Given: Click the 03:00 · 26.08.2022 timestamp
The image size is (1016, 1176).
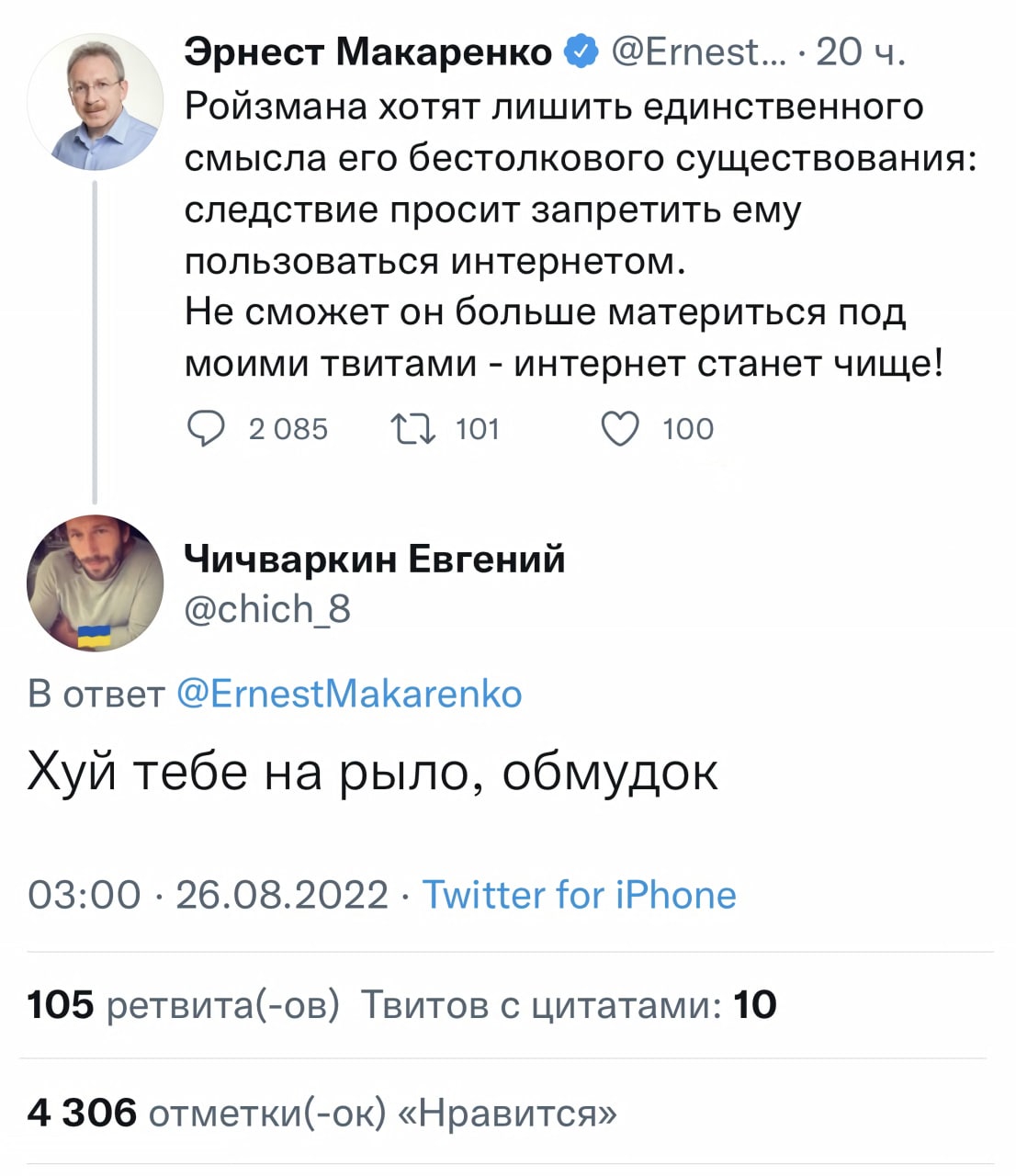Looking at the screenshot, I should click(x=208, y=895).
